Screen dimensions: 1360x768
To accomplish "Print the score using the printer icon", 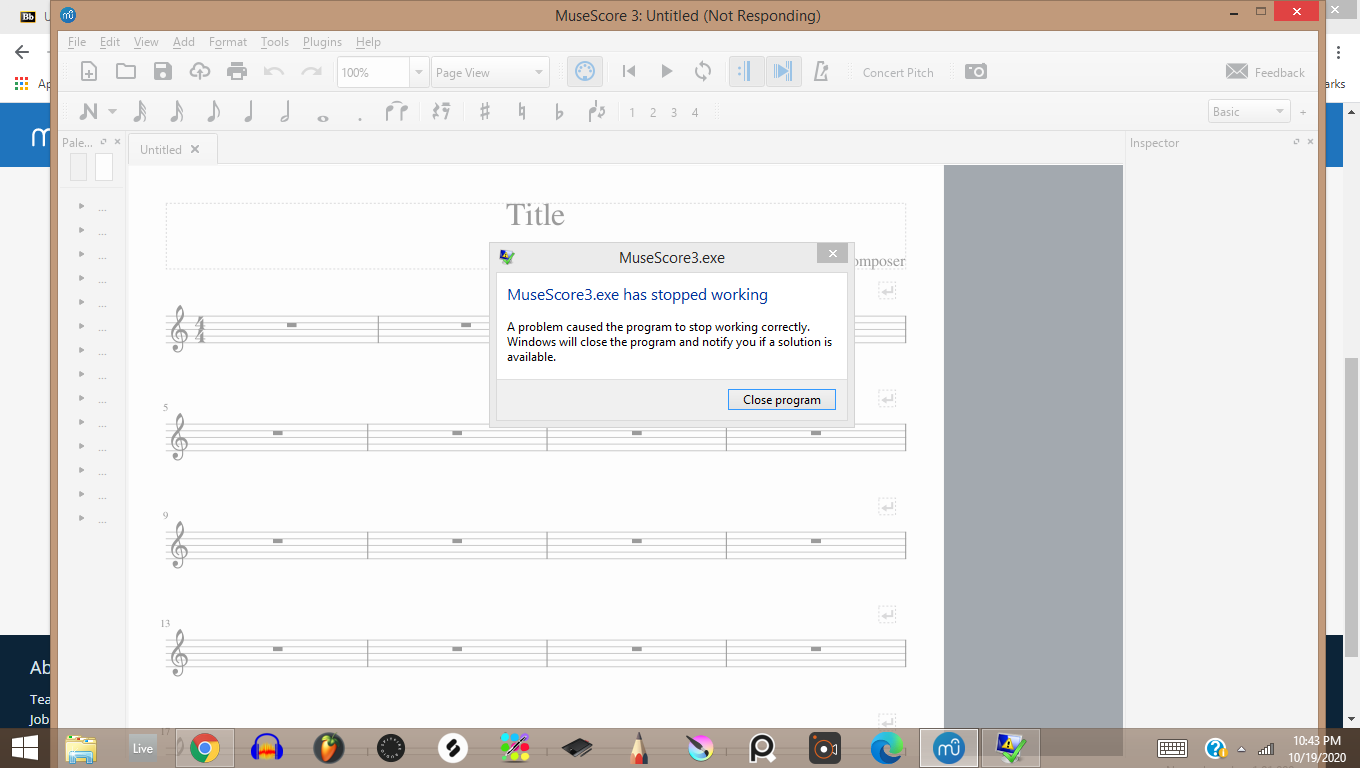I will point(237,71).
